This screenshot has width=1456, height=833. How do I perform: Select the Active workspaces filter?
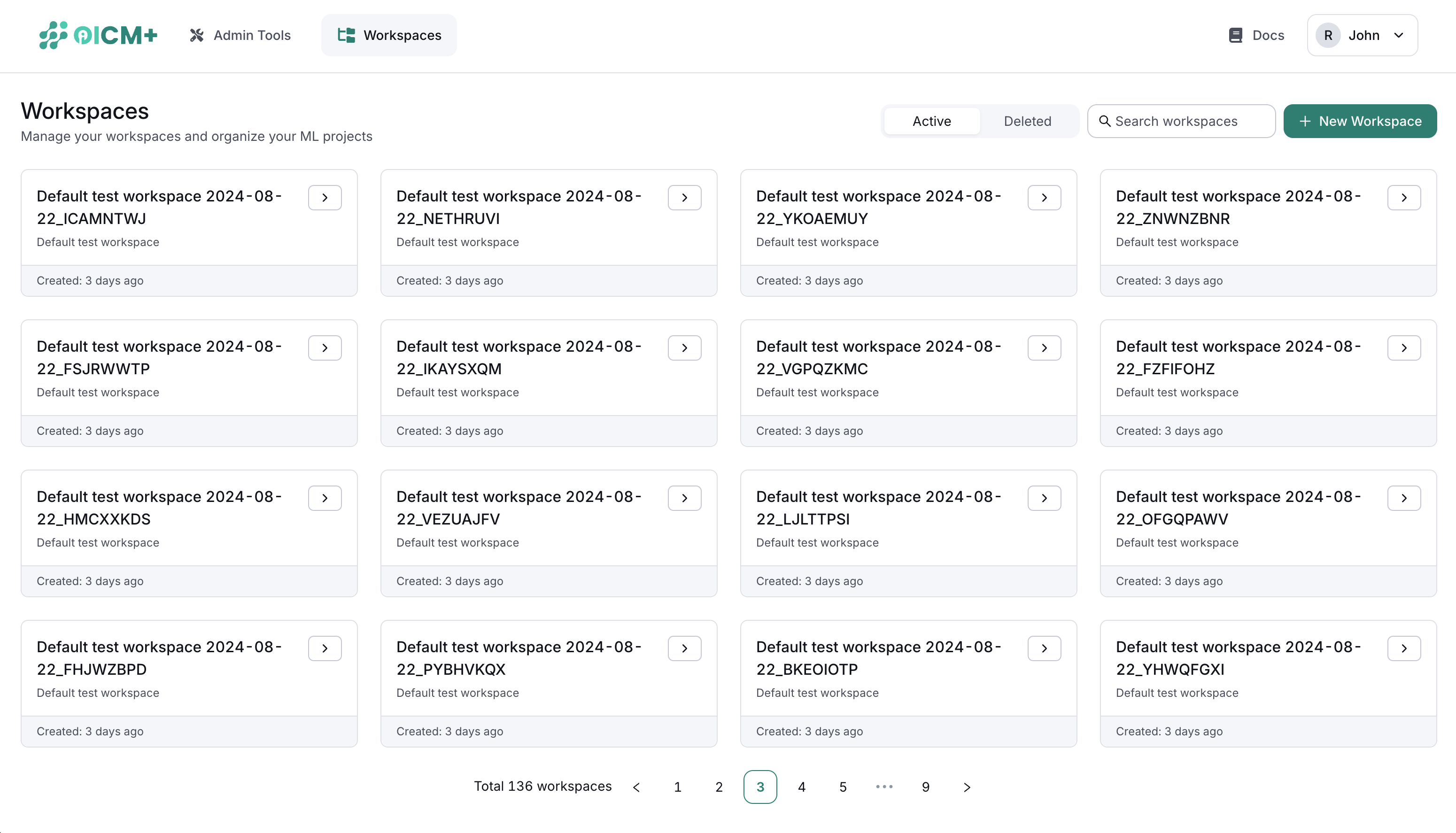tap(931, 121)
